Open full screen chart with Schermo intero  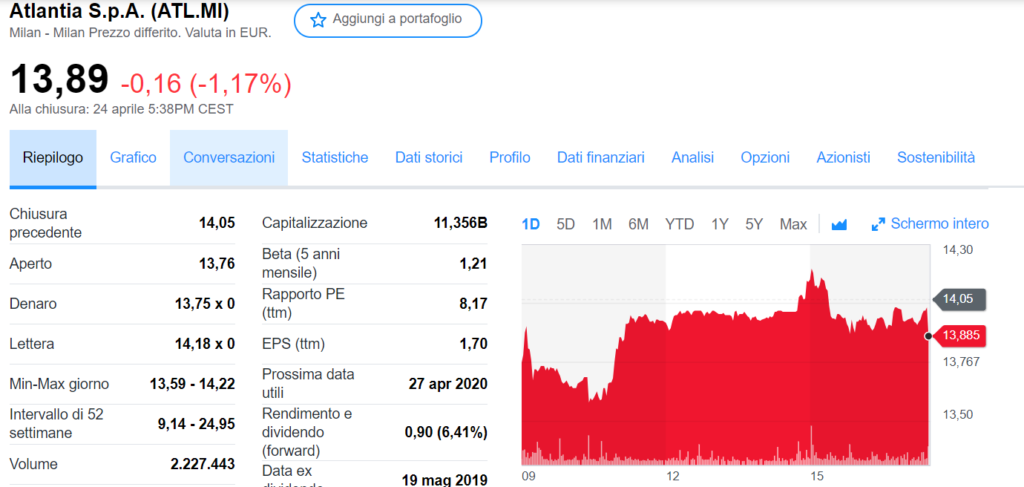point(931,224)
